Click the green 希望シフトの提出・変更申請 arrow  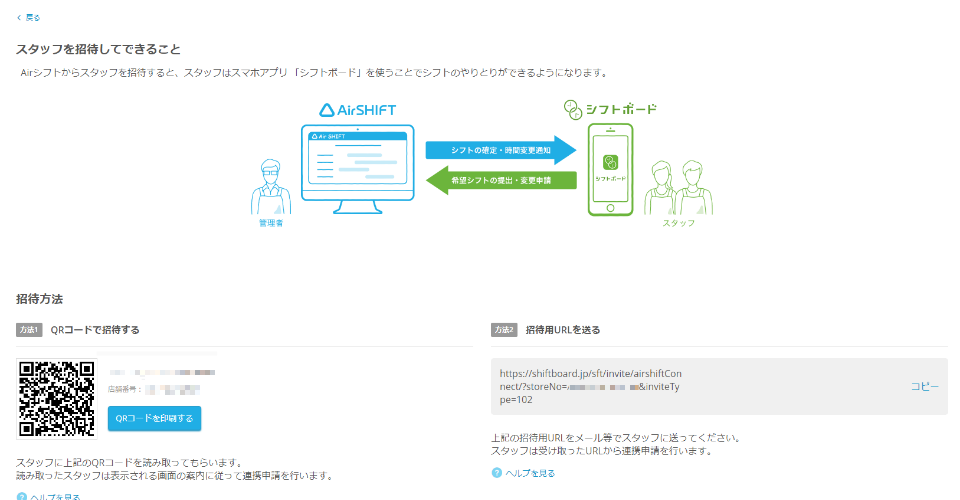pos(500,180)
